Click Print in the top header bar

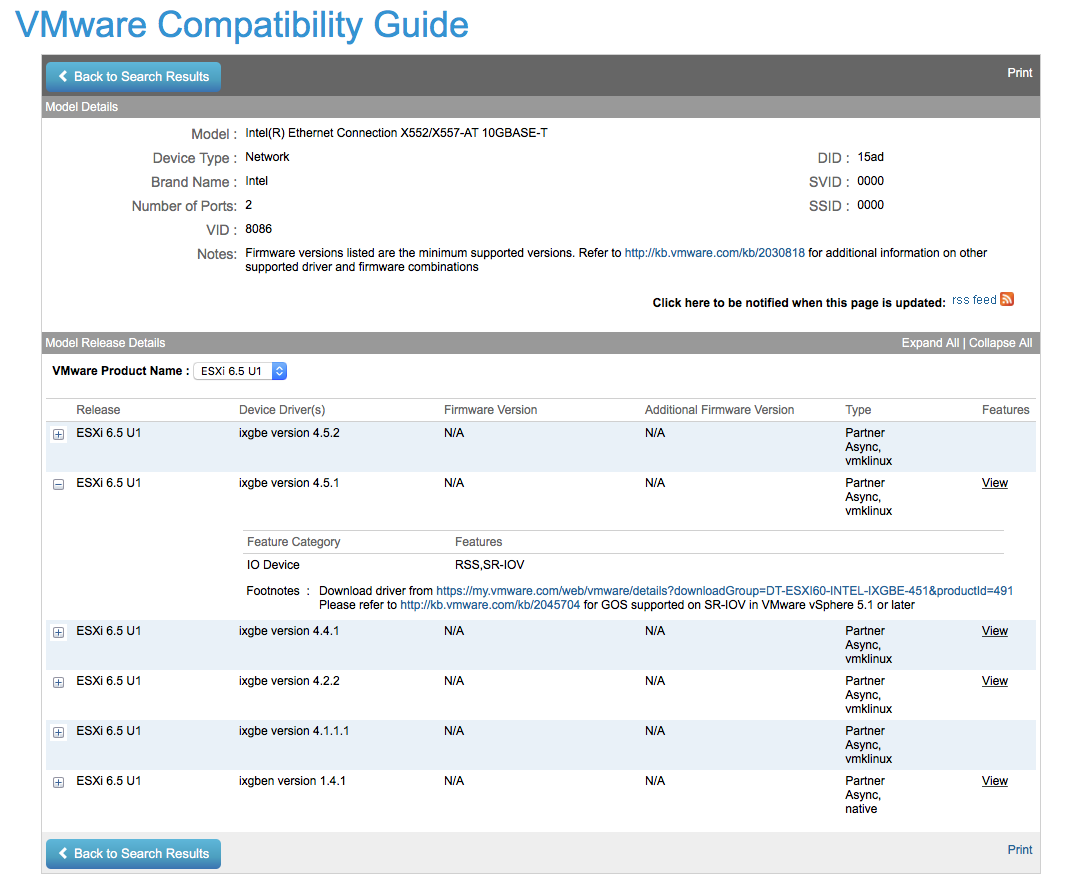click(1019, 73)
